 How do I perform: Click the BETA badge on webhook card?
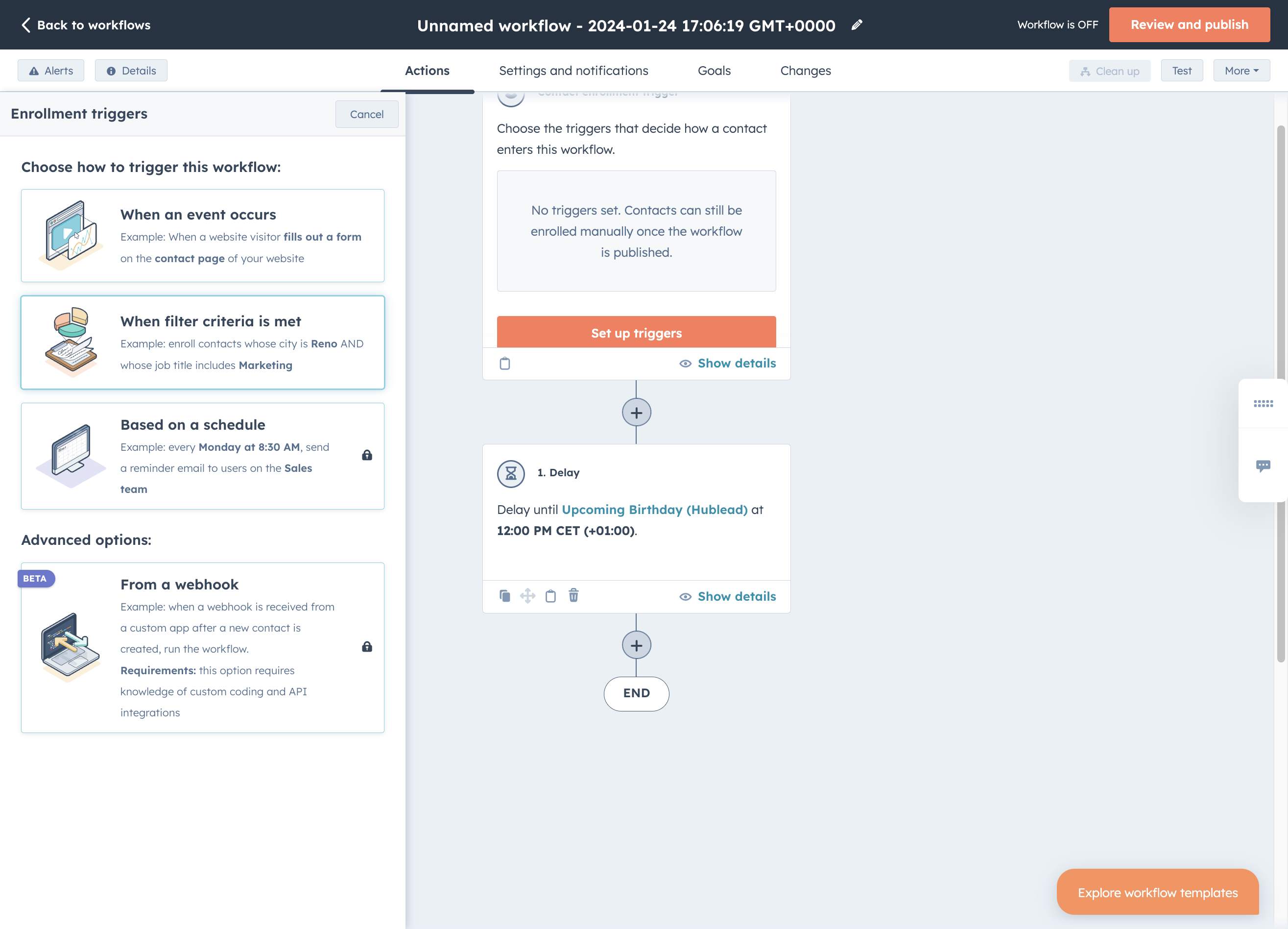coord(36,578)
